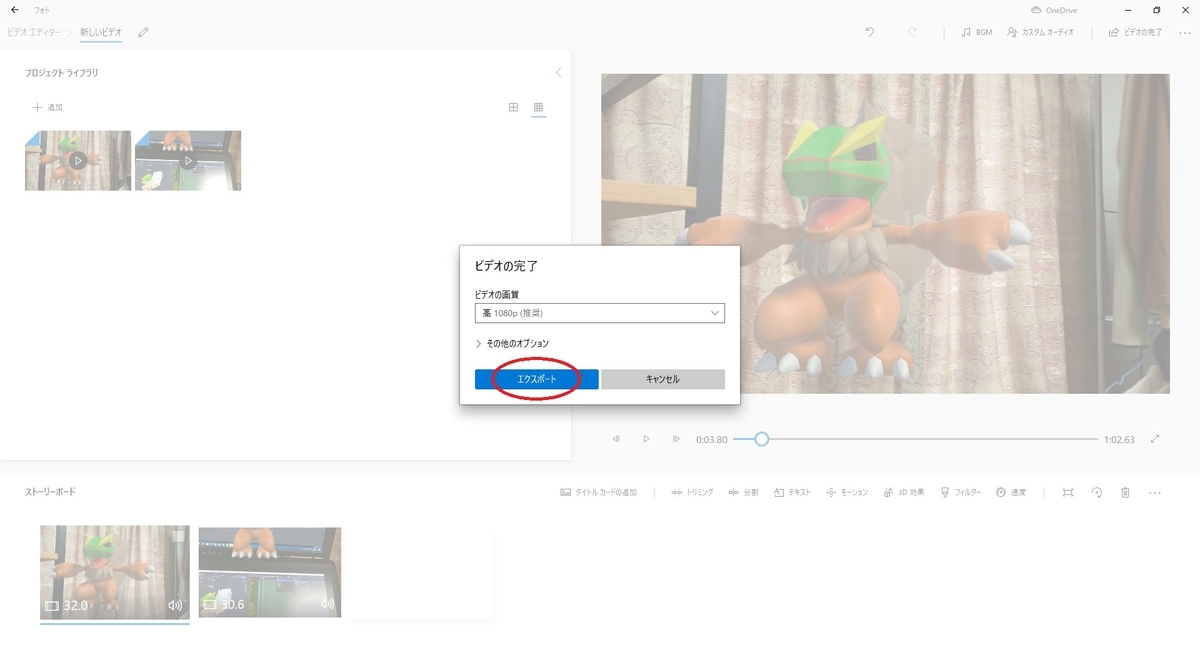Toggle full screen preview icon
Viewport: 1200px width, 650px height.
point(1156,439)
